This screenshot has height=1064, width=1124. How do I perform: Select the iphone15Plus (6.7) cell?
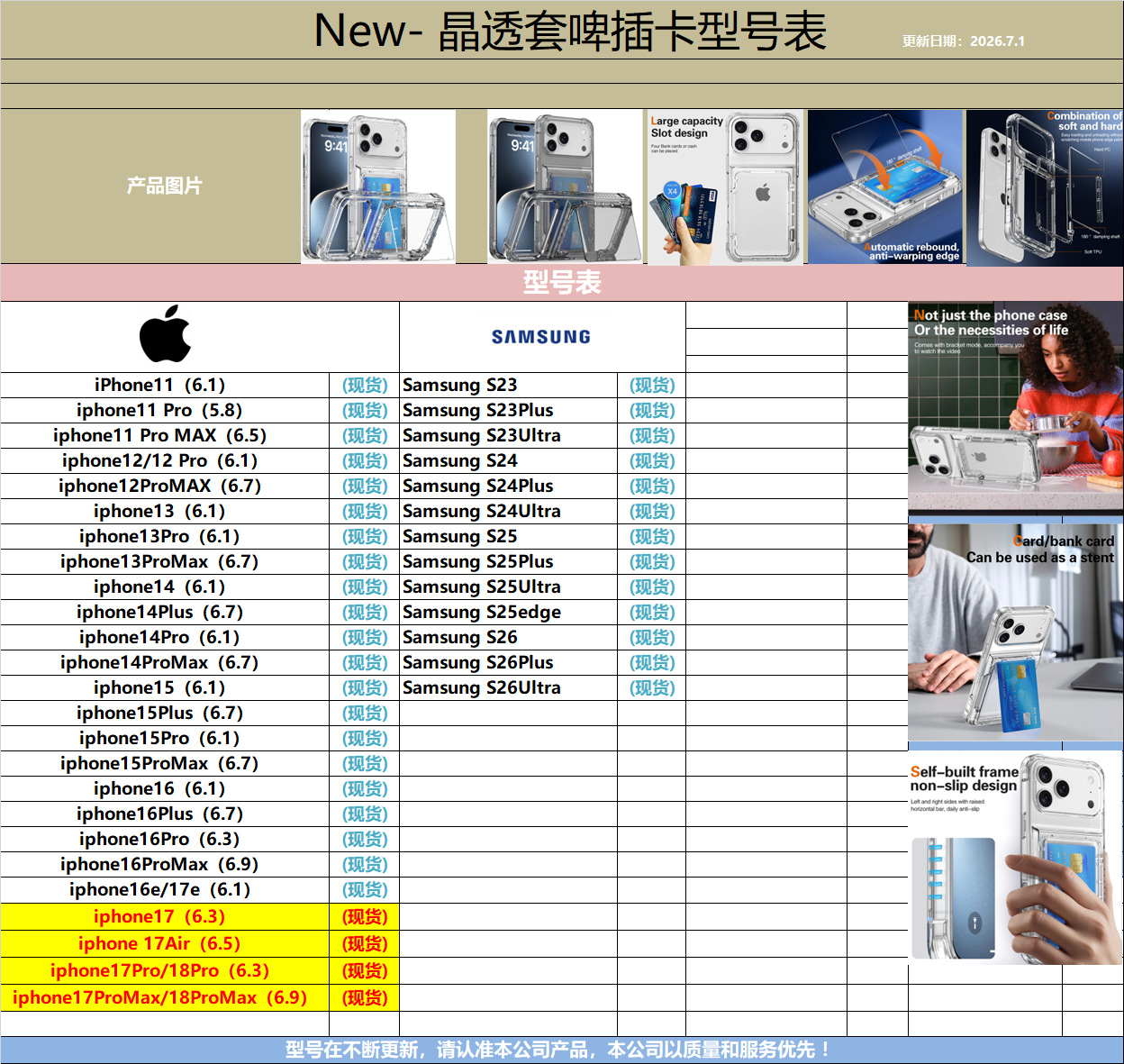(x=165, y=714)
